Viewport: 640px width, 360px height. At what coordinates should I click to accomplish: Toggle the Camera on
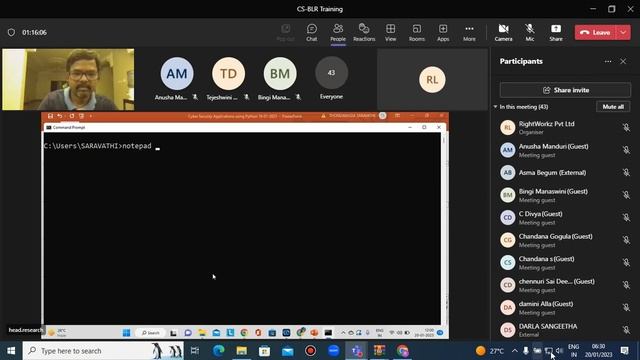(x=503, y=32)
